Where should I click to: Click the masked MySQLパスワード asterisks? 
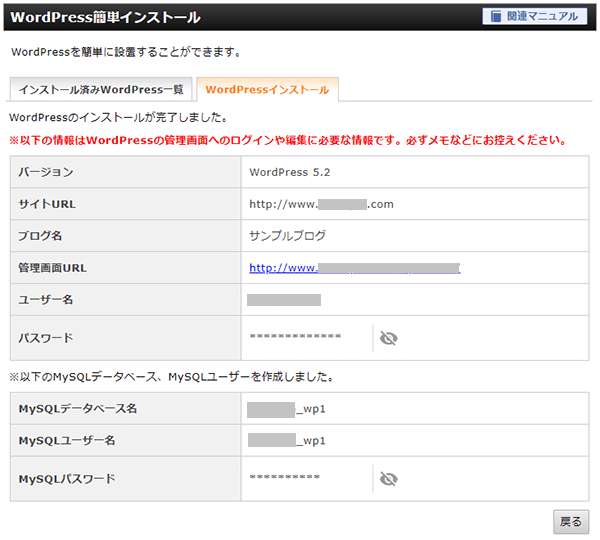[x=285, y=477]
